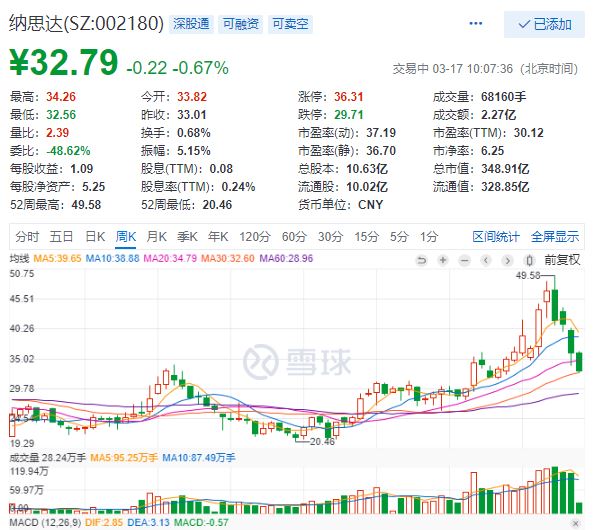Image resolution: width=594 pixels, height=530 pixels.
Task: Click the 市盈率(TTM) value 30.12
Action: (528, 133)
